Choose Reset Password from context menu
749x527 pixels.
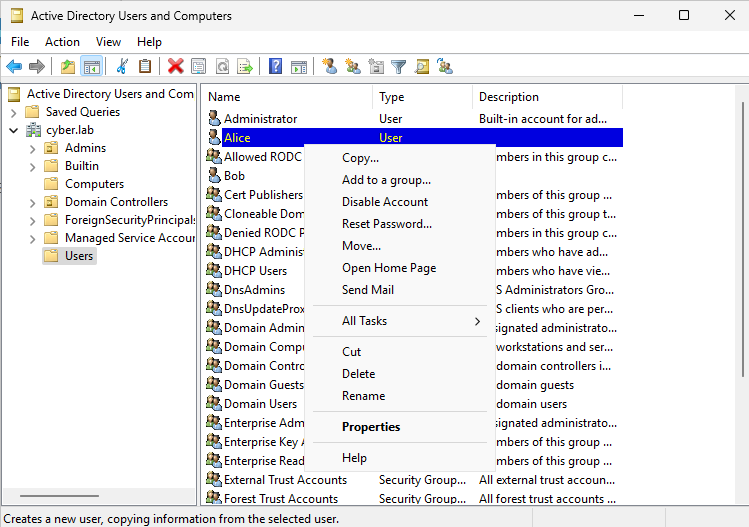pos(386,224)
